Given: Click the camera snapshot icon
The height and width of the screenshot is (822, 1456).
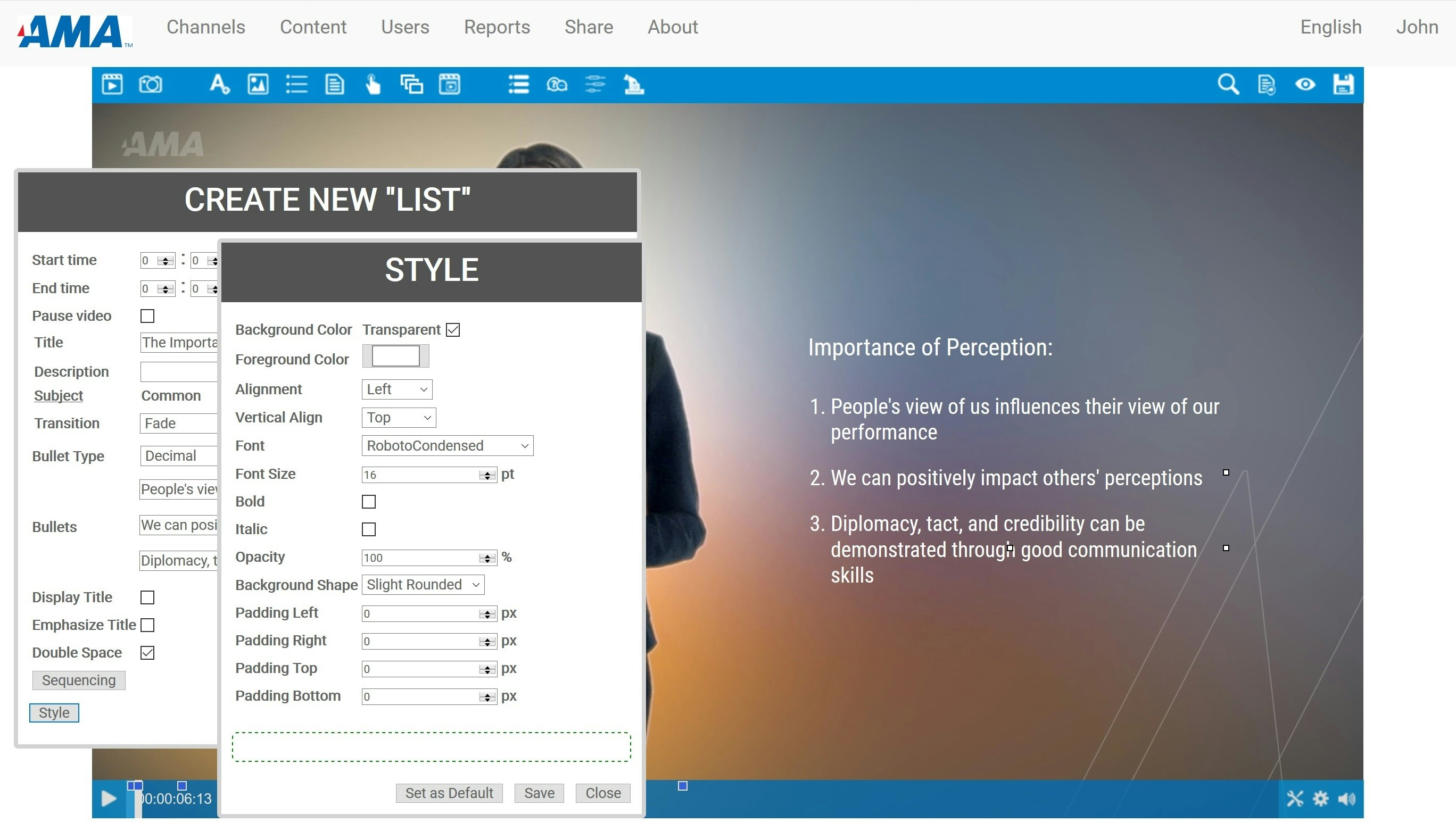Looking at the screenshot, I should 151,85.
